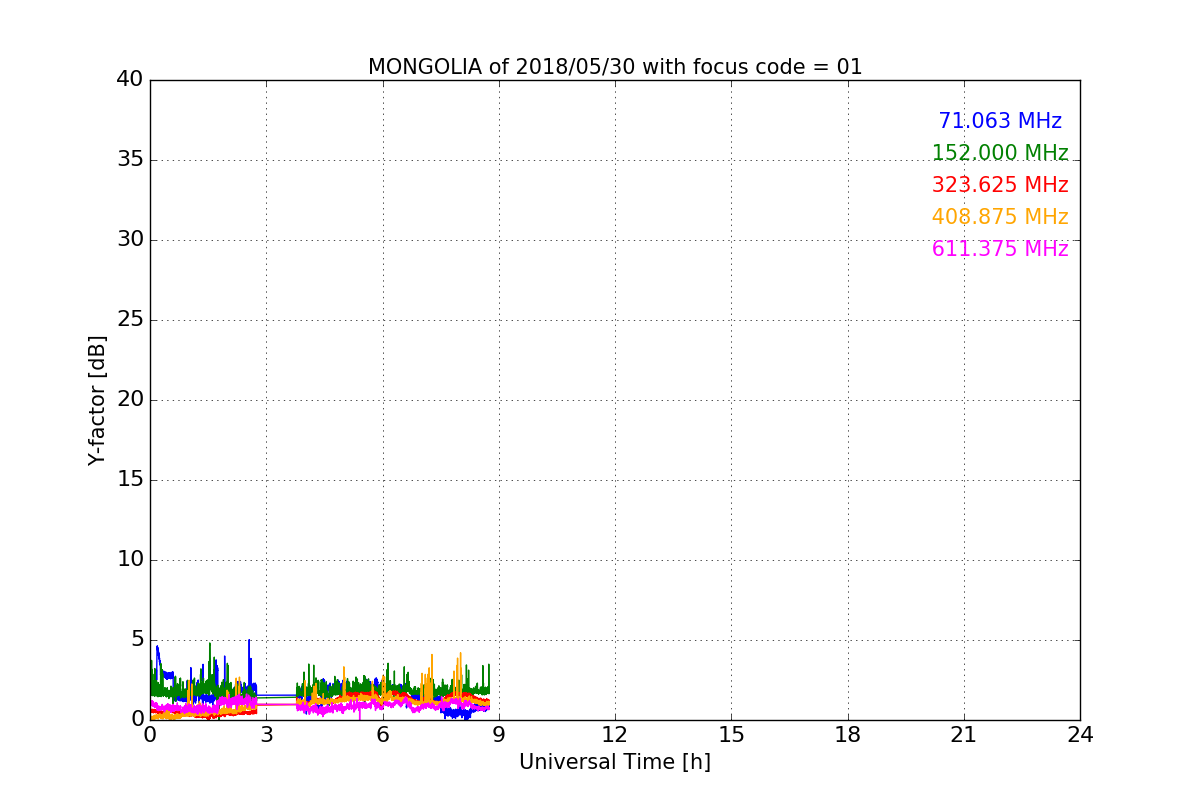1200x800 pixels.
Task: Click the x-axis tick label 21
Action: point(964,735)
